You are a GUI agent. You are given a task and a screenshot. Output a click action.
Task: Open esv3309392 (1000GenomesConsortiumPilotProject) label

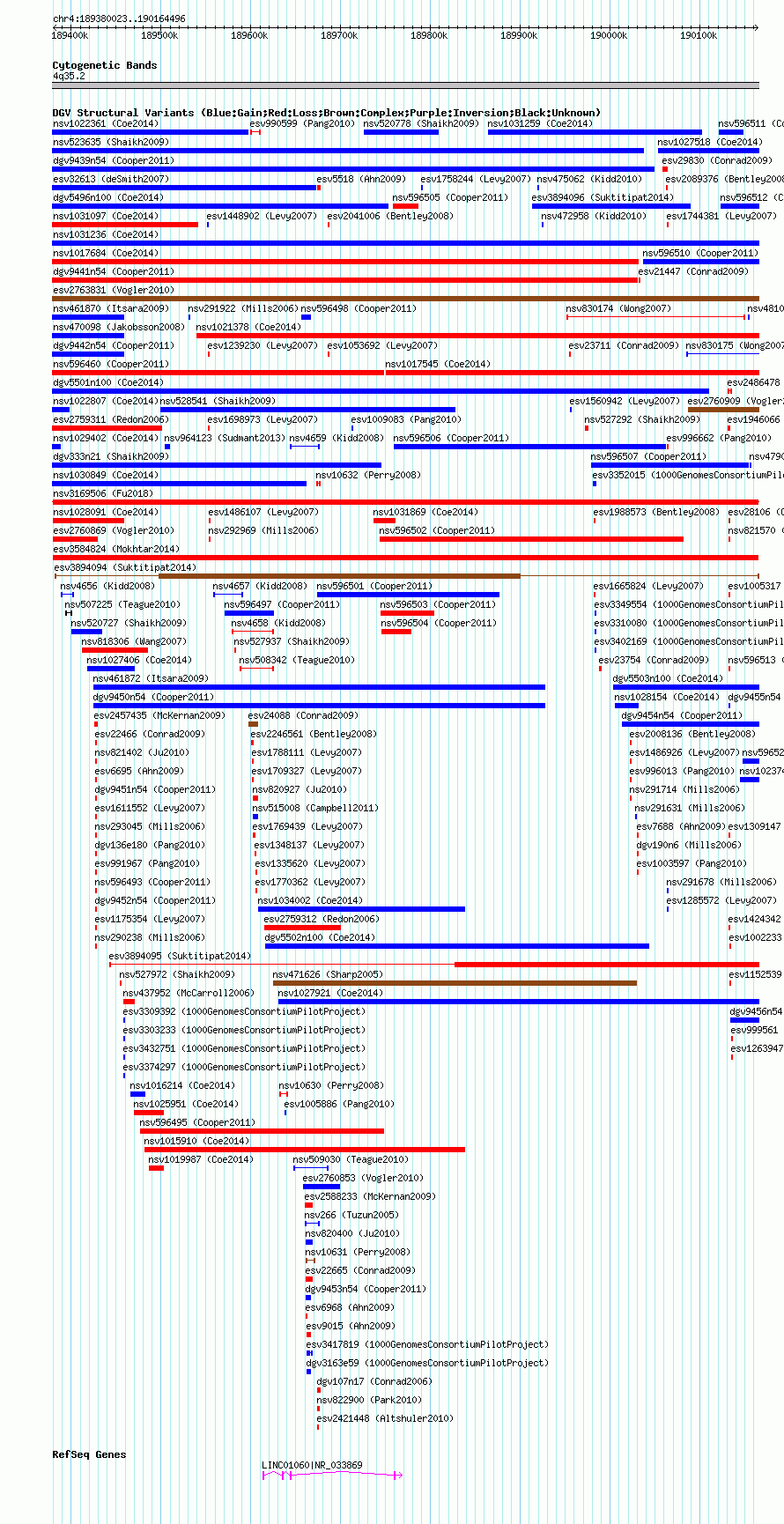pos(244,1011)
